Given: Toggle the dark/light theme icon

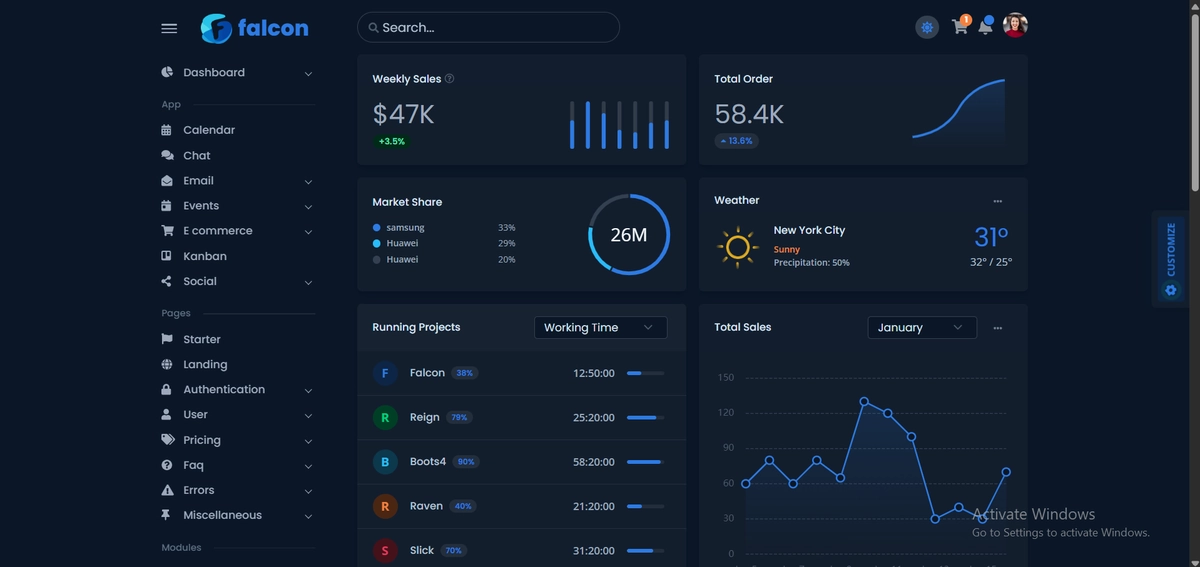Looking at the screenshot, I should tap(927, 27).
